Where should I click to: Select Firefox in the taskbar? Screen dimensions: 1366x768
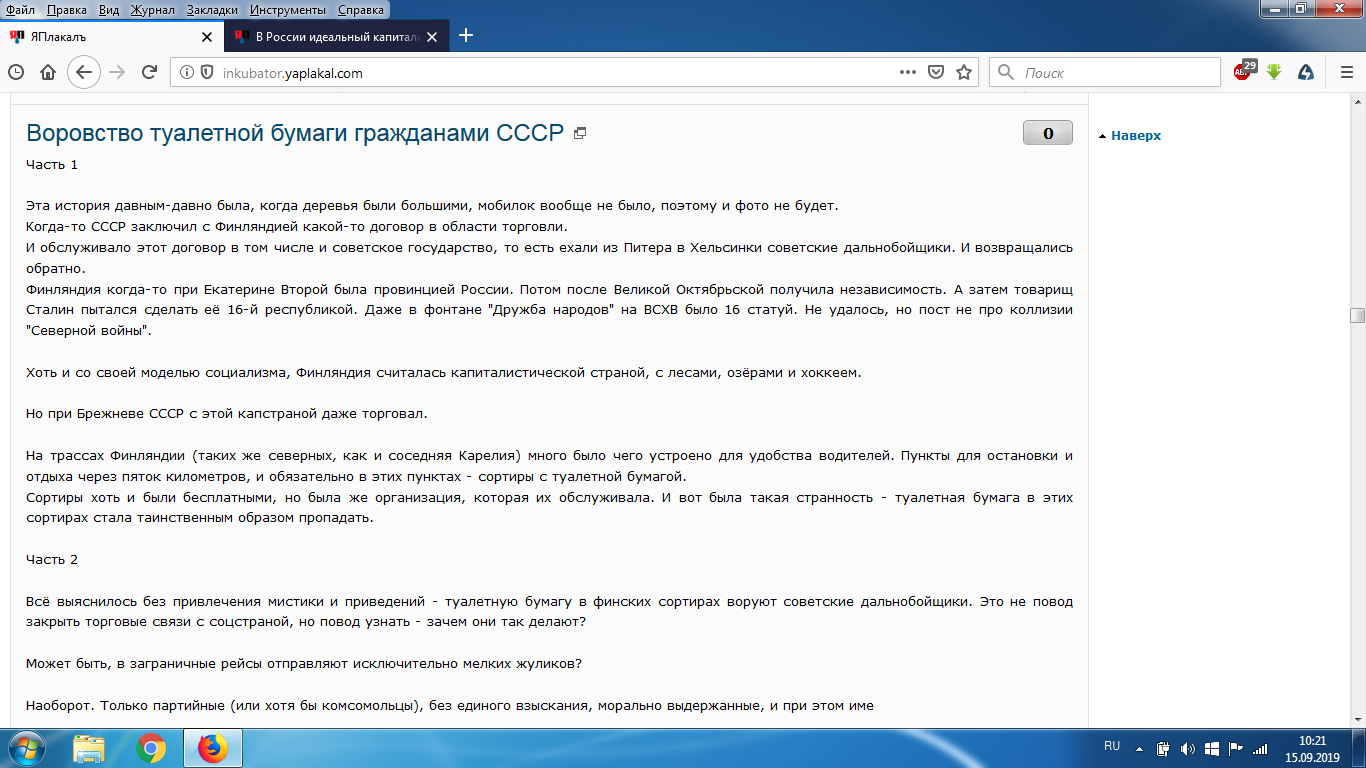(212, 748)
